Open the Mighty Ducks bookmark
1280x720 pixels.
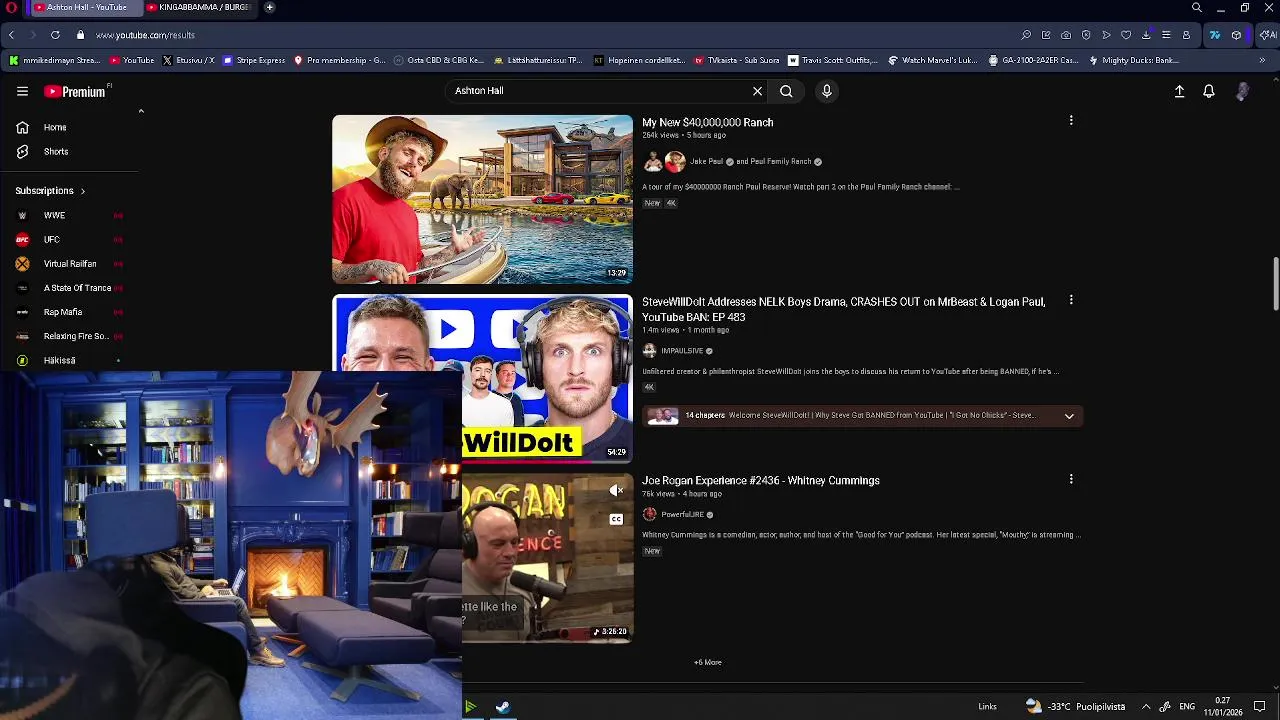pos(1134,60)
